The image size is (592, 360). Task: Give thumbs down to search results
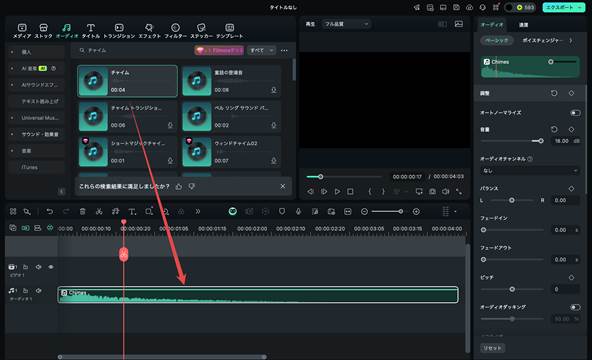click(x=192, y=186)
